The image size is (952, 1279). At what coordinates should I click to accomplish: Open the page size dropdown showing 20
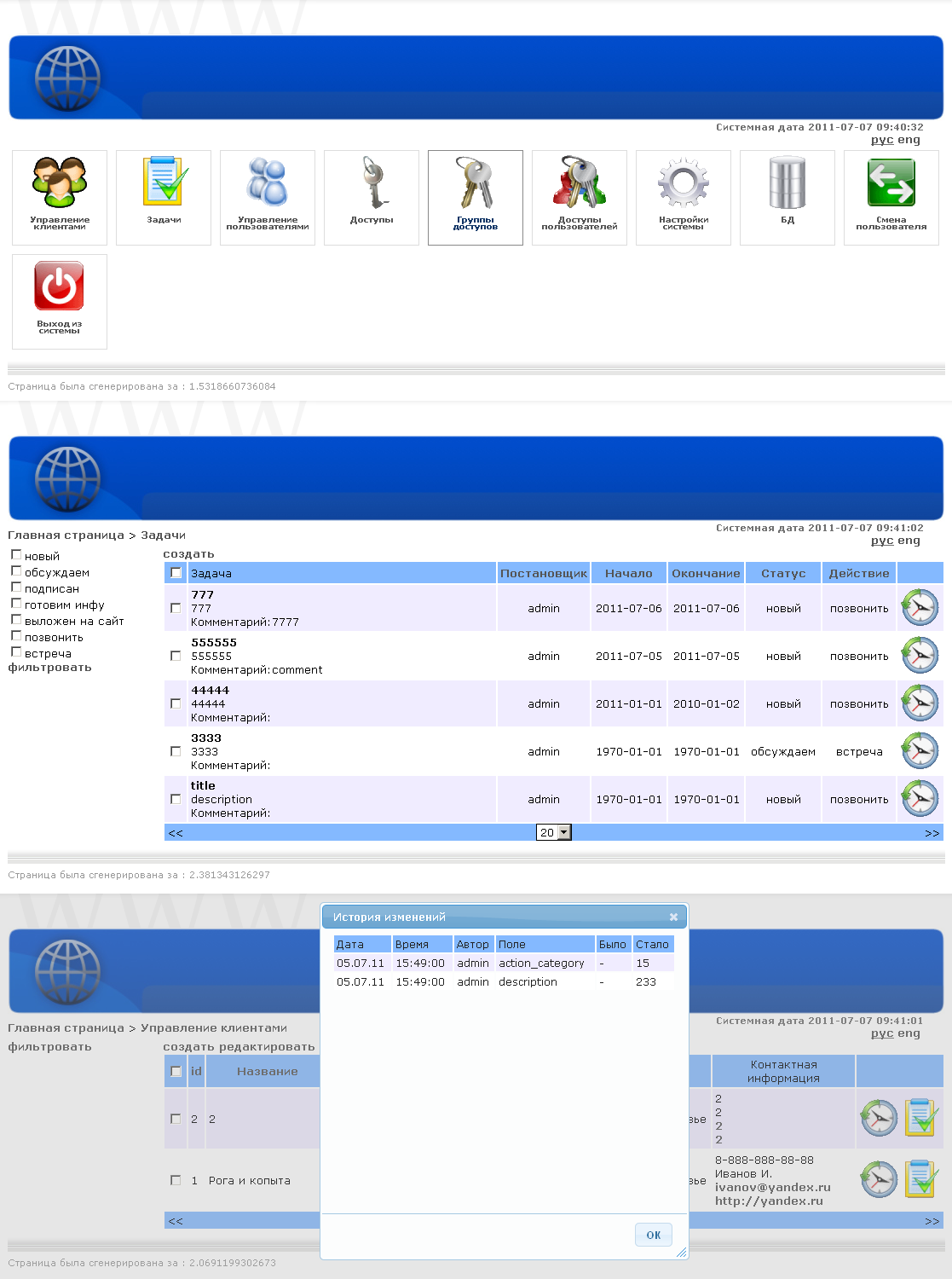point(554,831)
